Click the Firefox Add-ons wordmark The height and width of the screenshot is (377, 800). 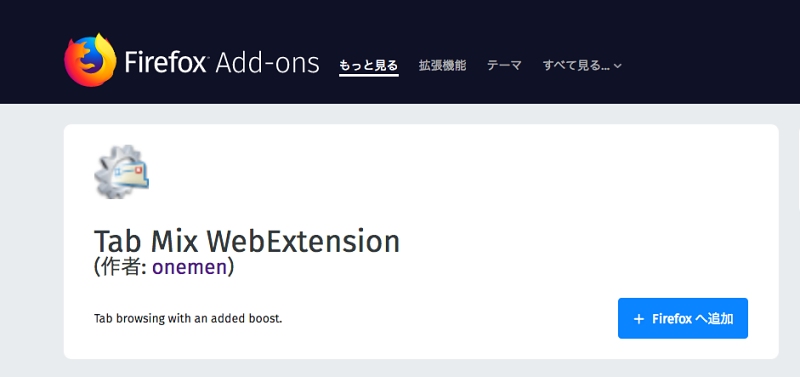click(221, 62)
